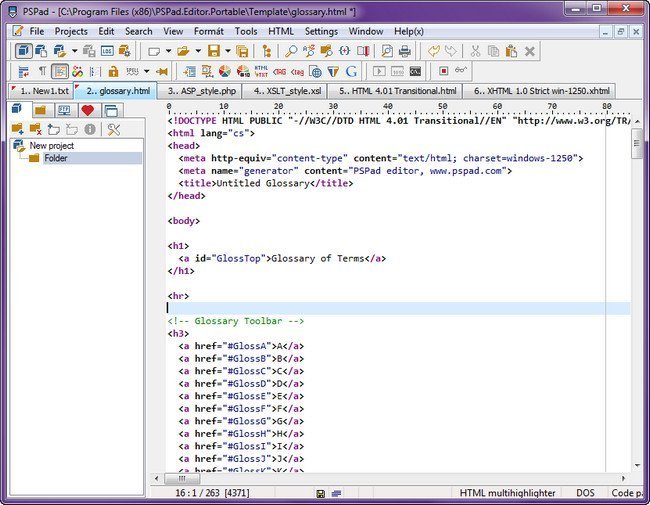Select the New project tree node

[x=51, y=146]
